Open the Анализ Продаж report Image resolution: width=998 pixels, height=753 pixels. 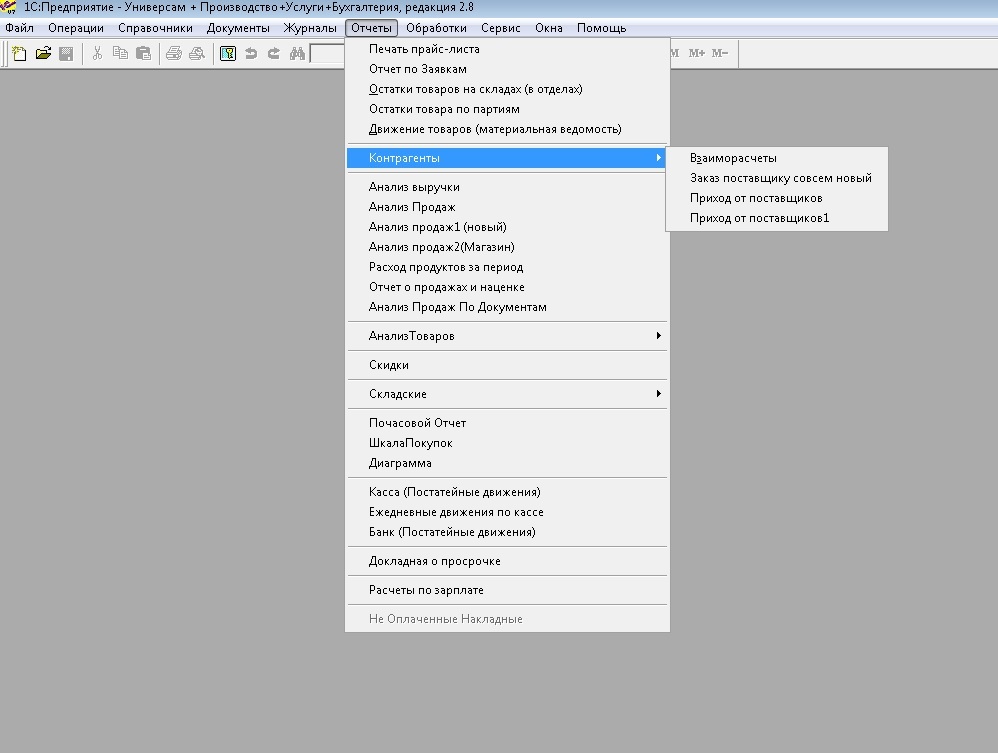pyautogui.click(x=507, y=207)
